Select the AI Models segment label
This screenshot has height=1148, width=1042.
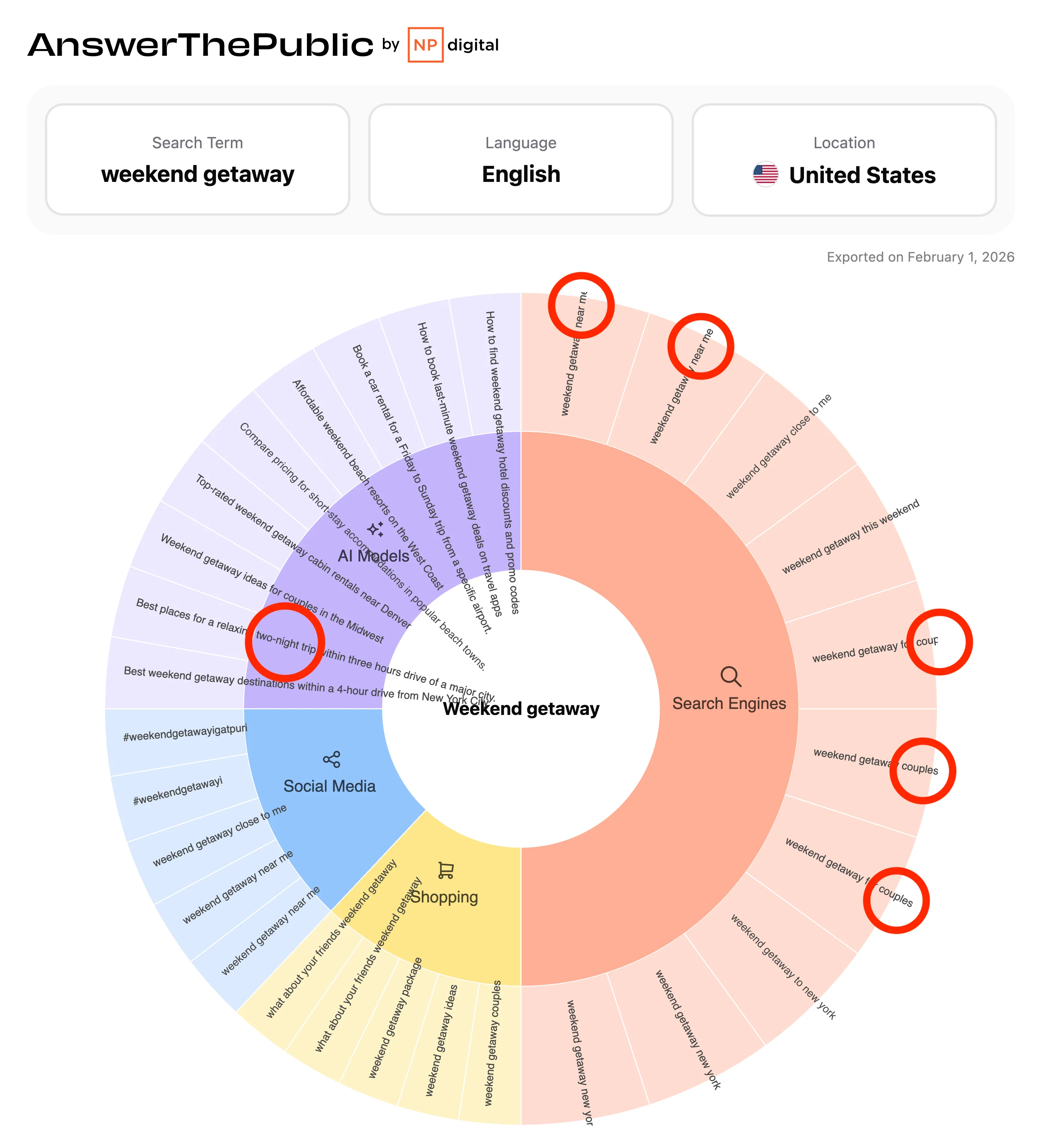pos(374,556)
